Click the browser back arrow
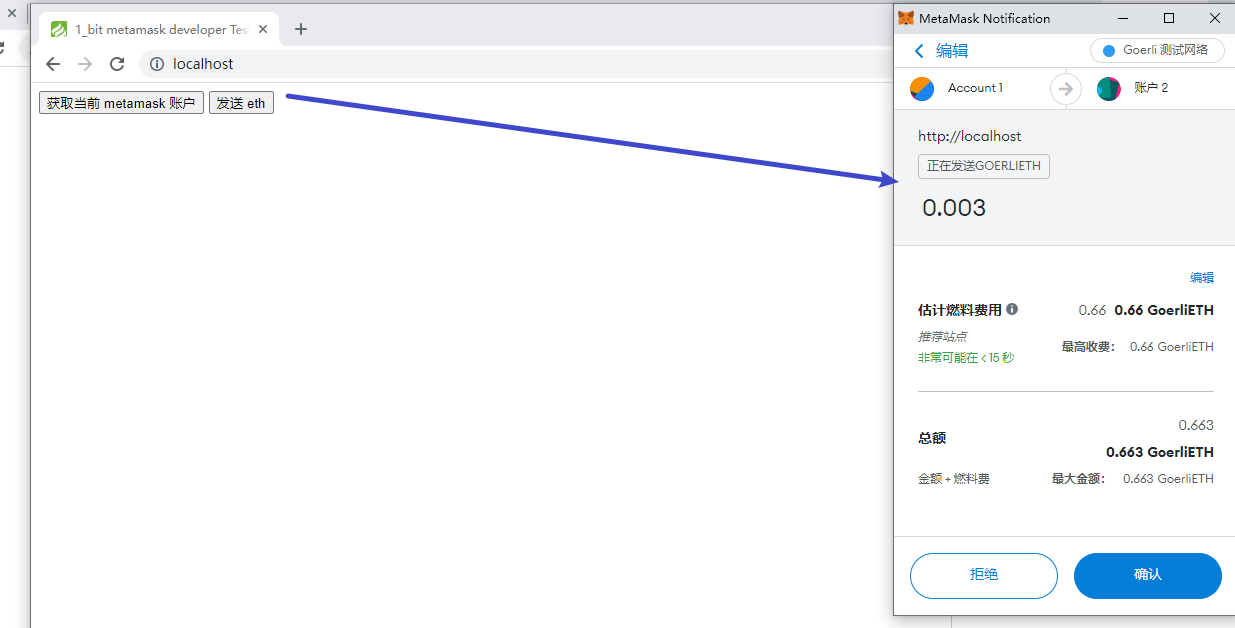The width and height of the screenshot is (1235, 628). tap(53, 64)
